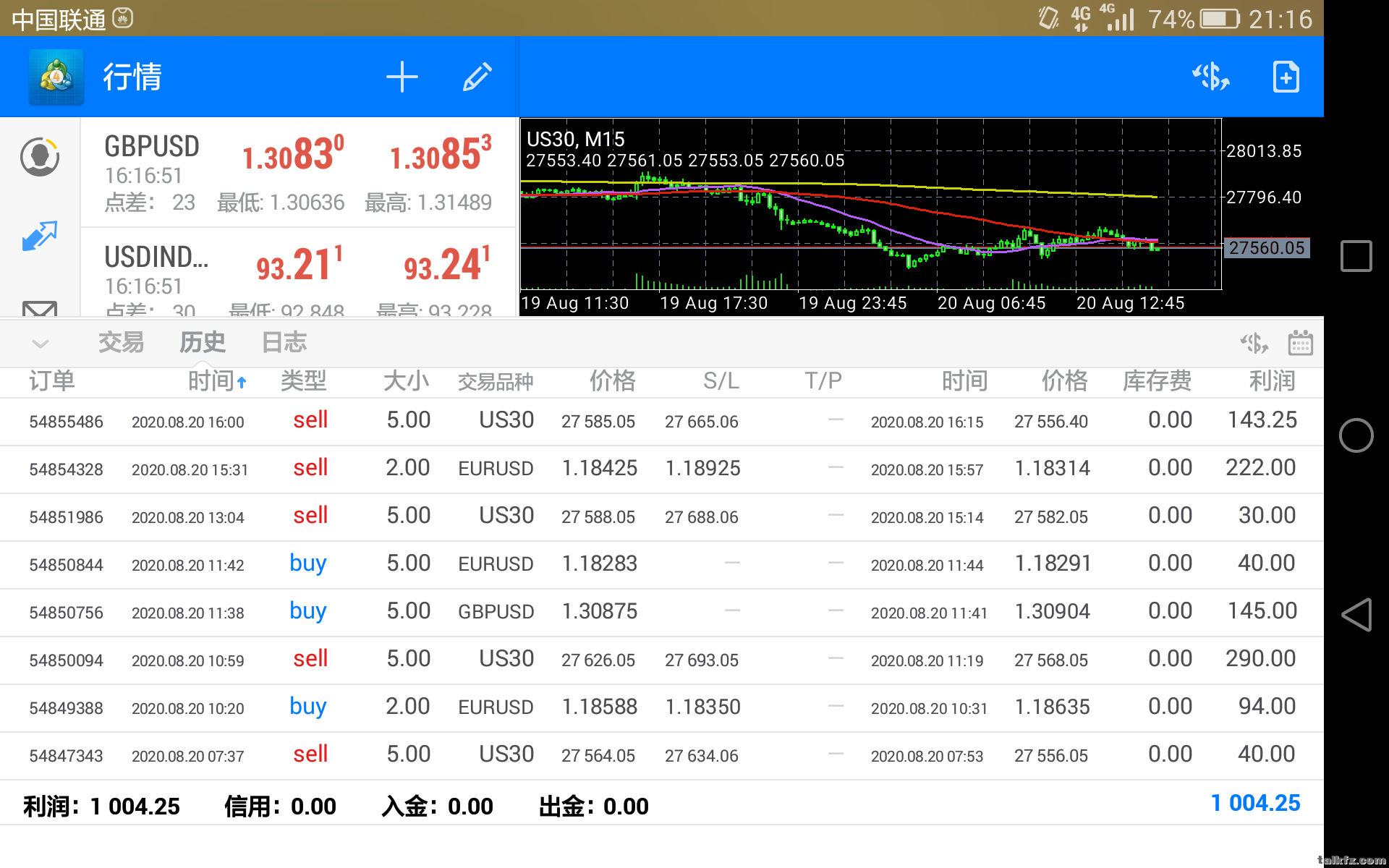Open the chart/trade arrows sidebar icon

pos(40,236)
